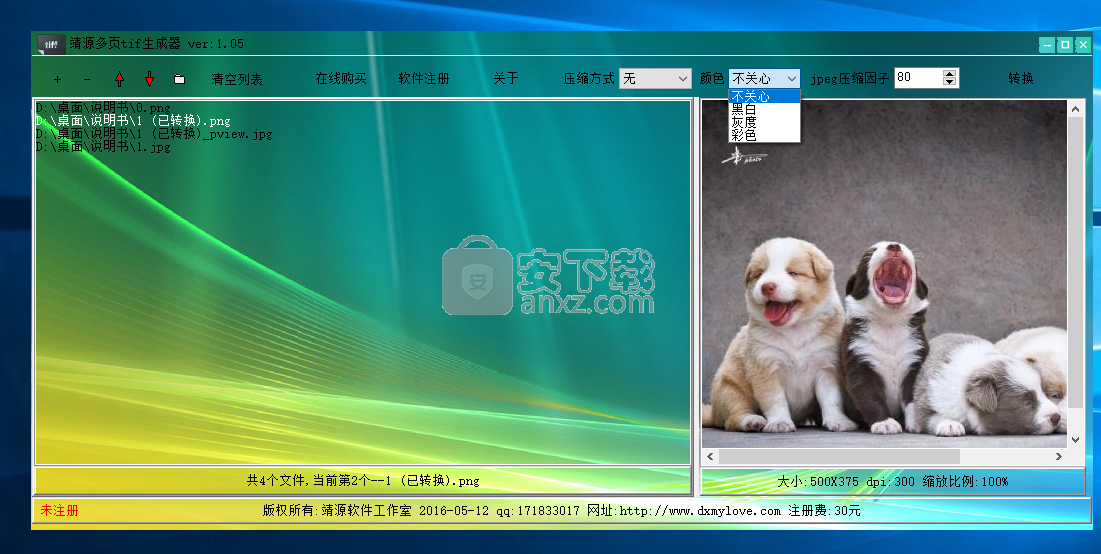
Task: Select file D:\桌面\说明书\0.png
Action: click(103, 108)
